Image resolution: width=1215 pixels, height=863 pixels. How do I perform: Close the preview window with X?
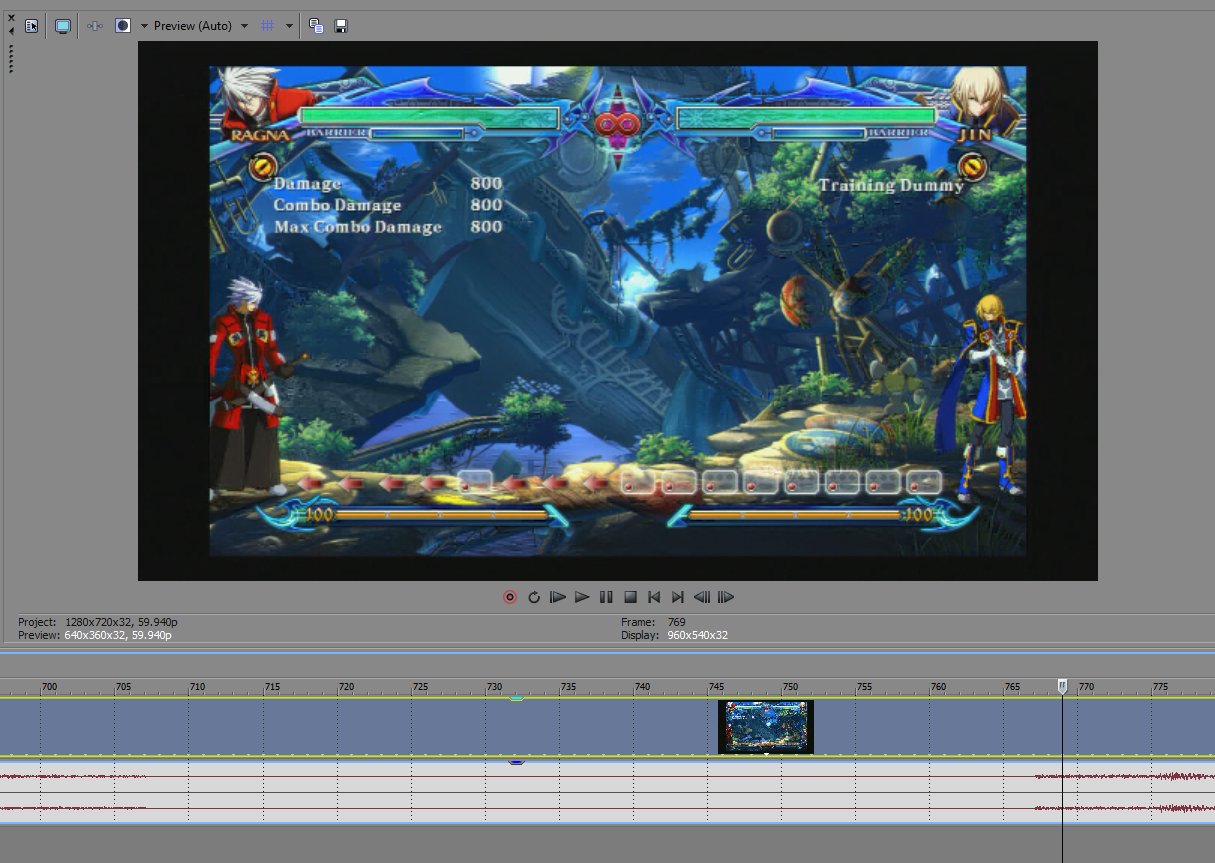[x=11, y=17]
